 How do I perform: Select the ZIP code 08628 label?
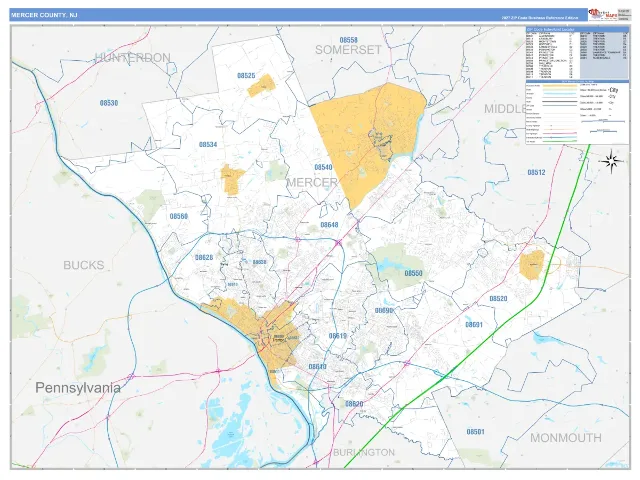pos(204,258)
